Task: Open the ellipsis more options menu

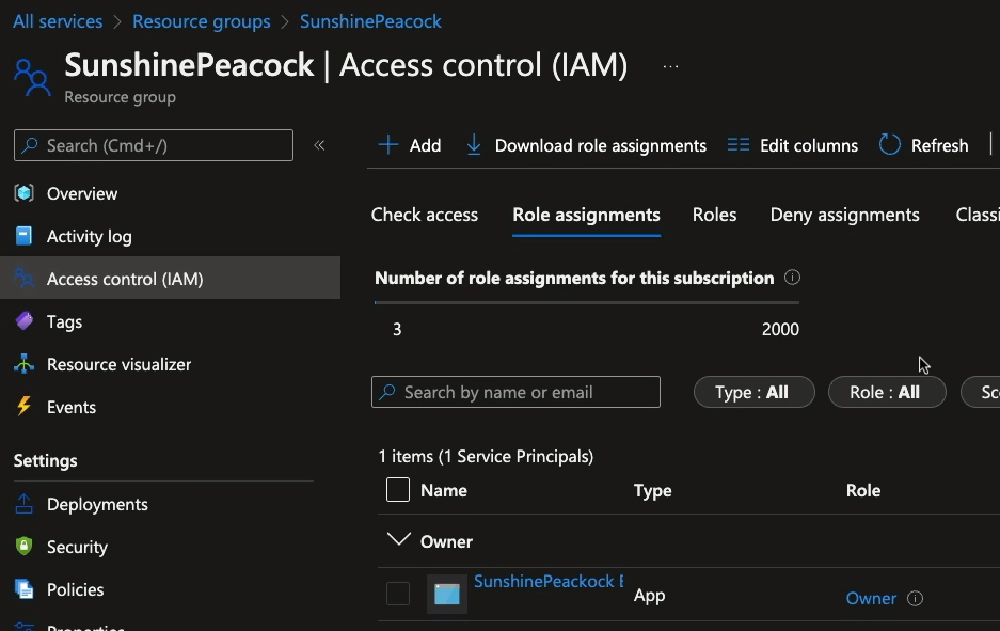Action: click(671, 66)
